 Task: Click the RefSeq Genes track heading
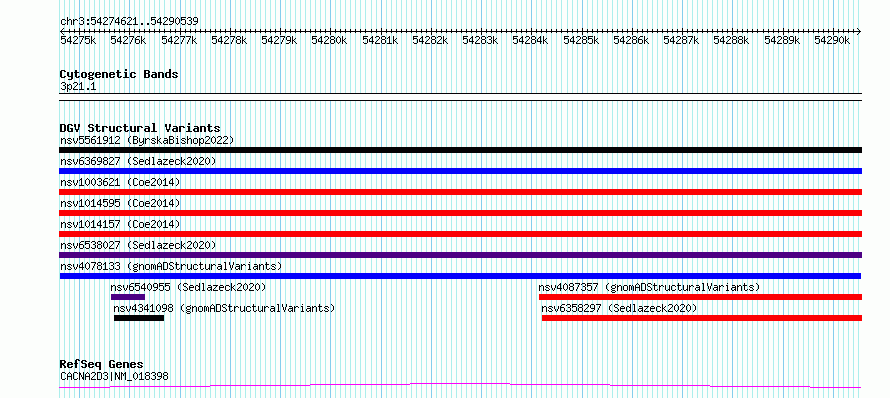[102, 365]
